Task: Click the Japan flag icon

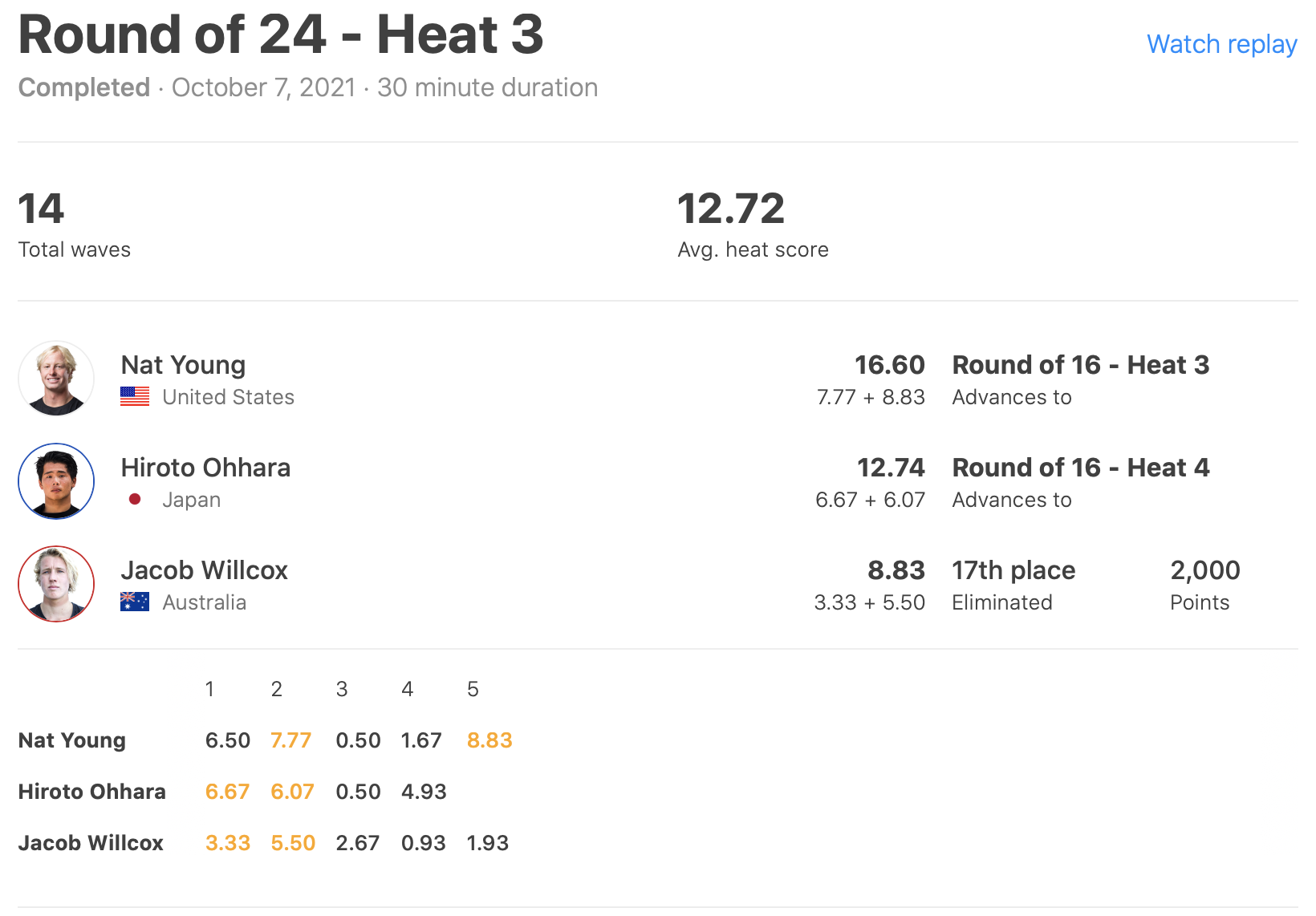Action: (x=135, y=500)
